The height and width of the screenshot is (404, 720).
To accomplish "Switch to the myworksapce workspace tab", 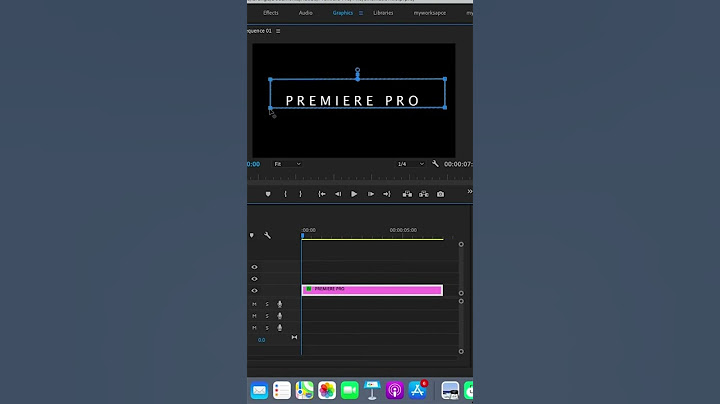I will tap(429, 13).
